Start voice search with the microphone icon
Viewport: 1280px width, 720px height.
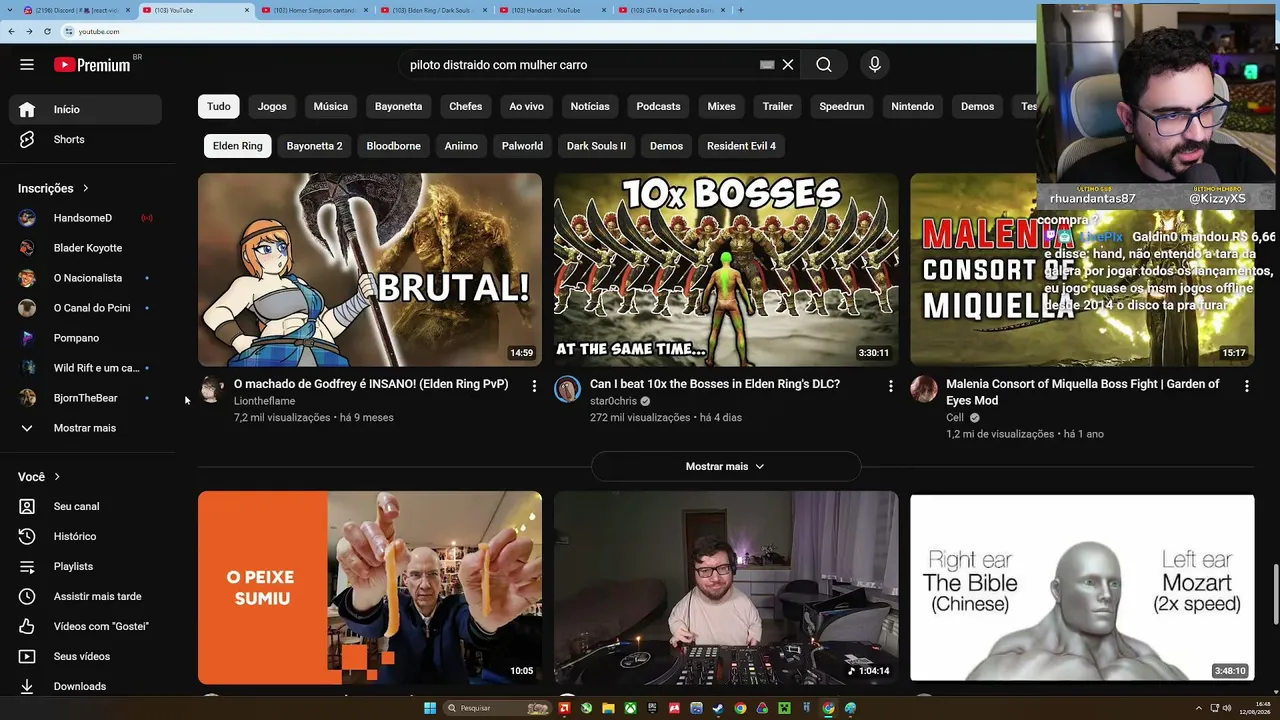tap(875, 65)
